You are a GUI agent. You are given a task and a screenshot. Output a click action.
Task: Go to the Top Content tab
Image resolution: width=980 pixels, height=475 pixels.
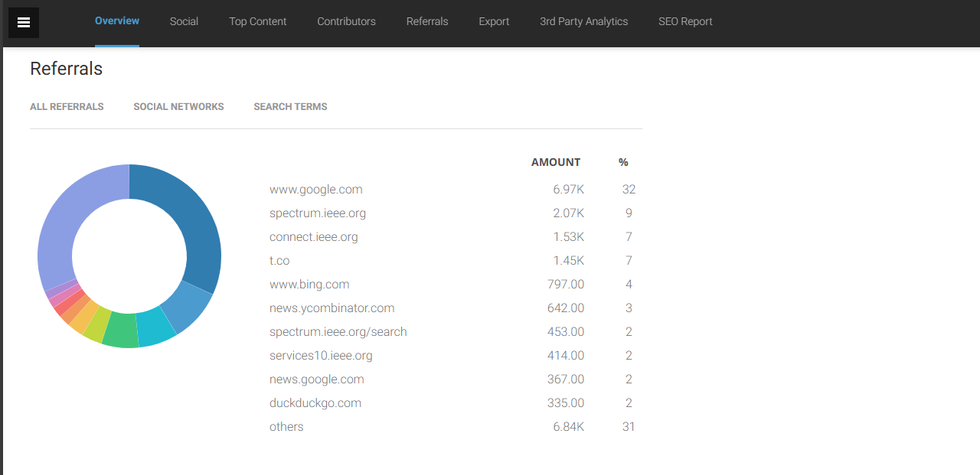[x=257, y=21]
